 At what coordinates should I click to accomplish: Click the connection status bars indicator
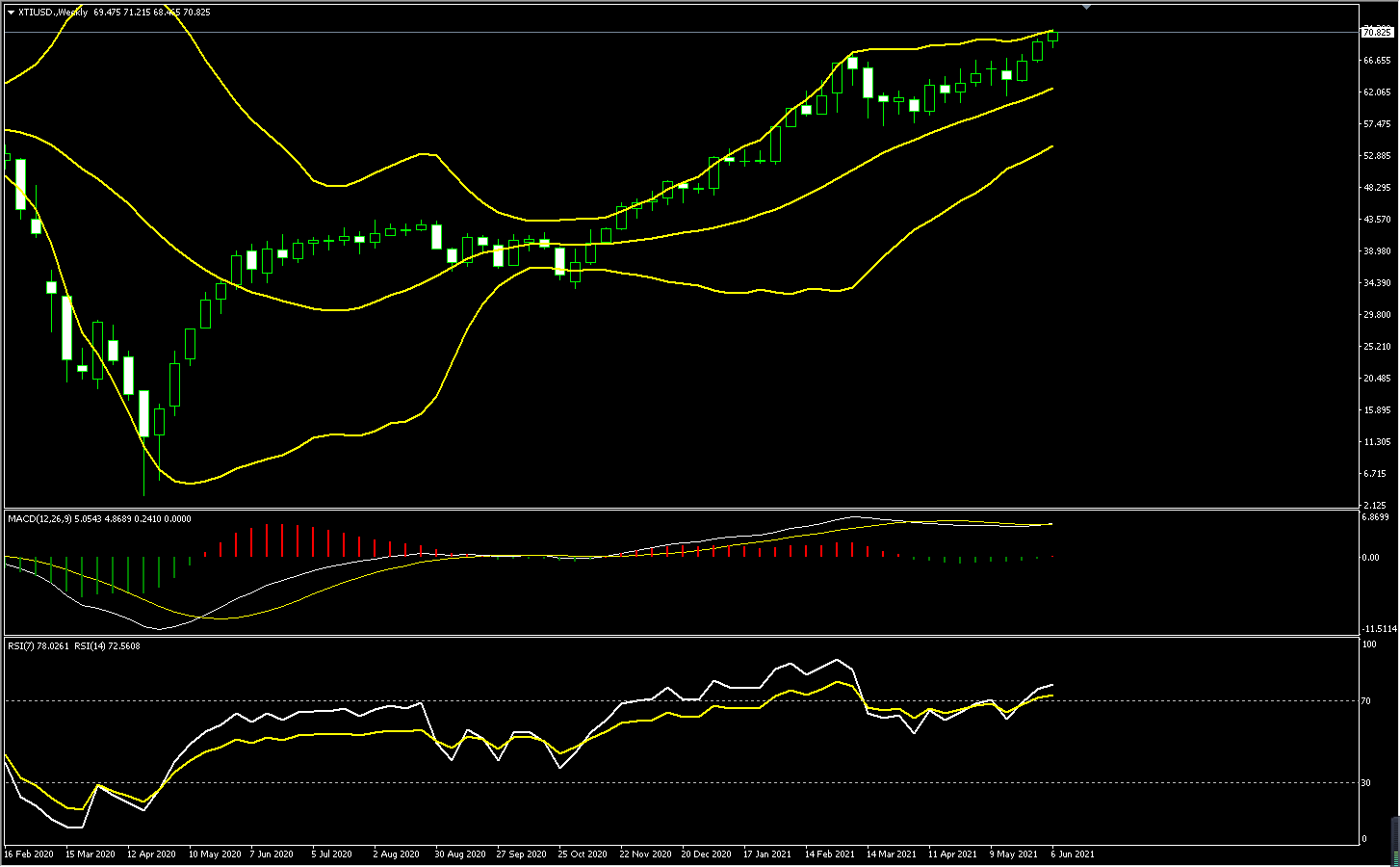[x=1395, y=841]
